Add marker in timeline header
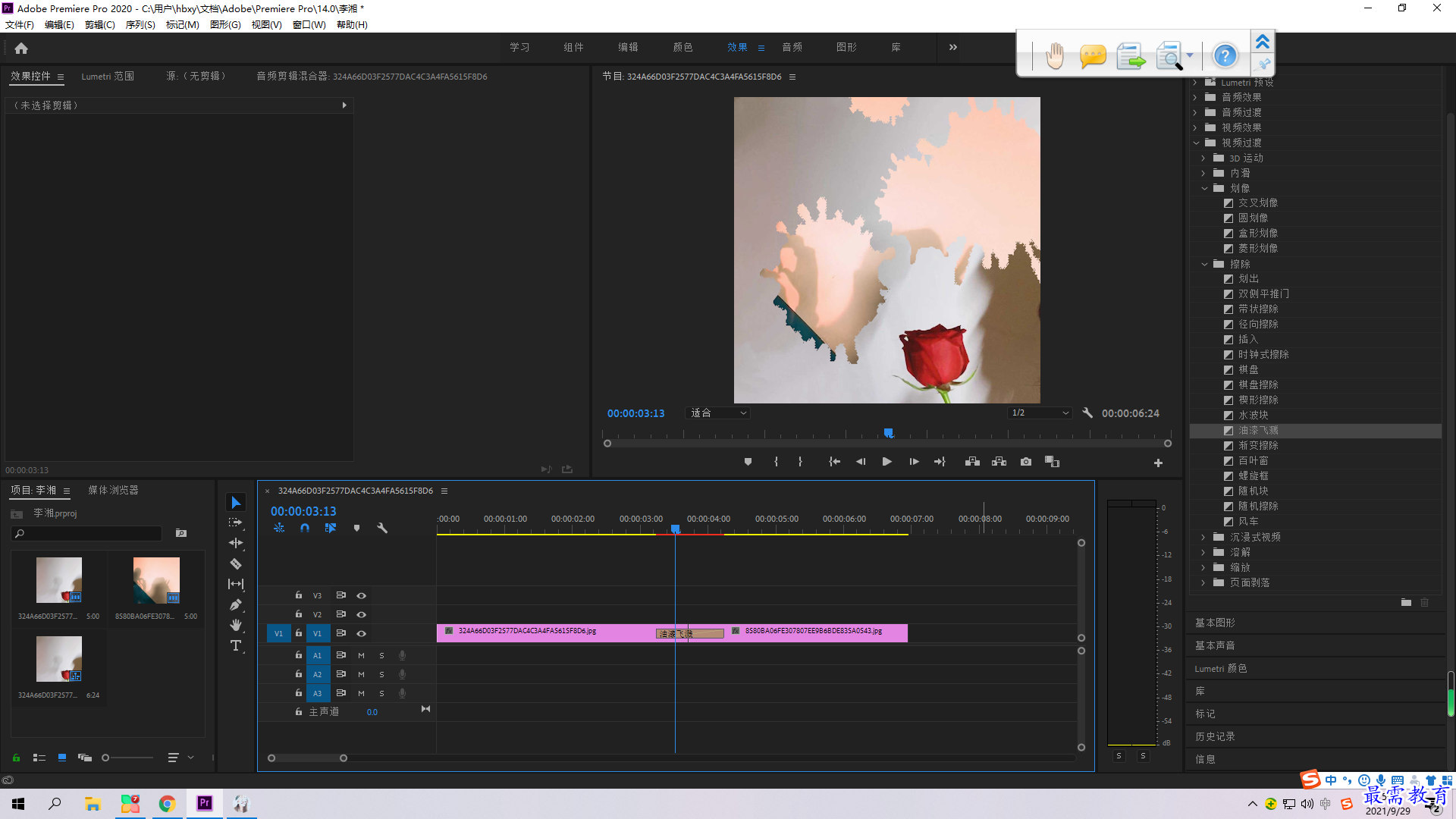Screen dimensions: 1456x819 pos(356,528)
